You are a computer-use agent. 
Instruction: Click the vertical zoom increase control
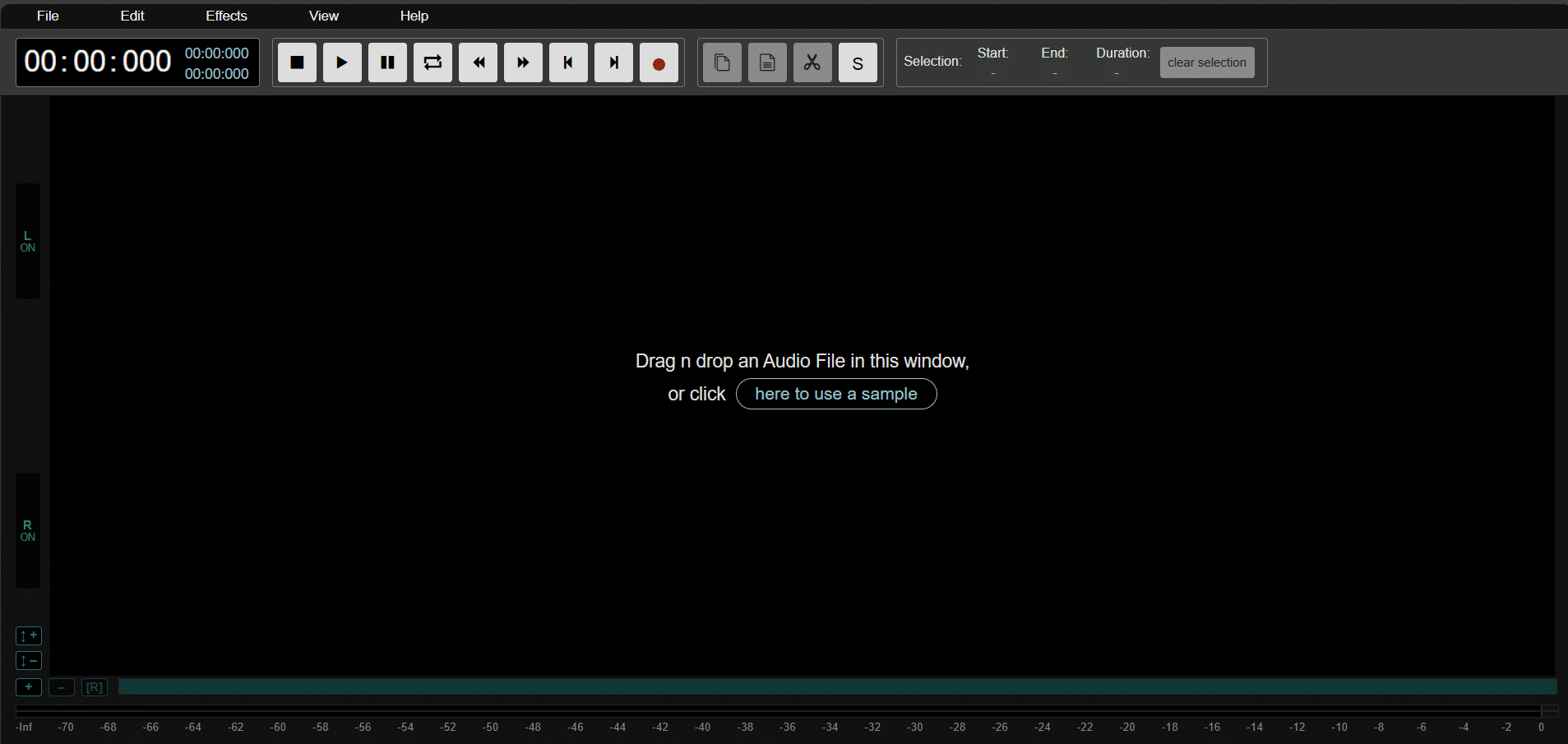(28, 635)
